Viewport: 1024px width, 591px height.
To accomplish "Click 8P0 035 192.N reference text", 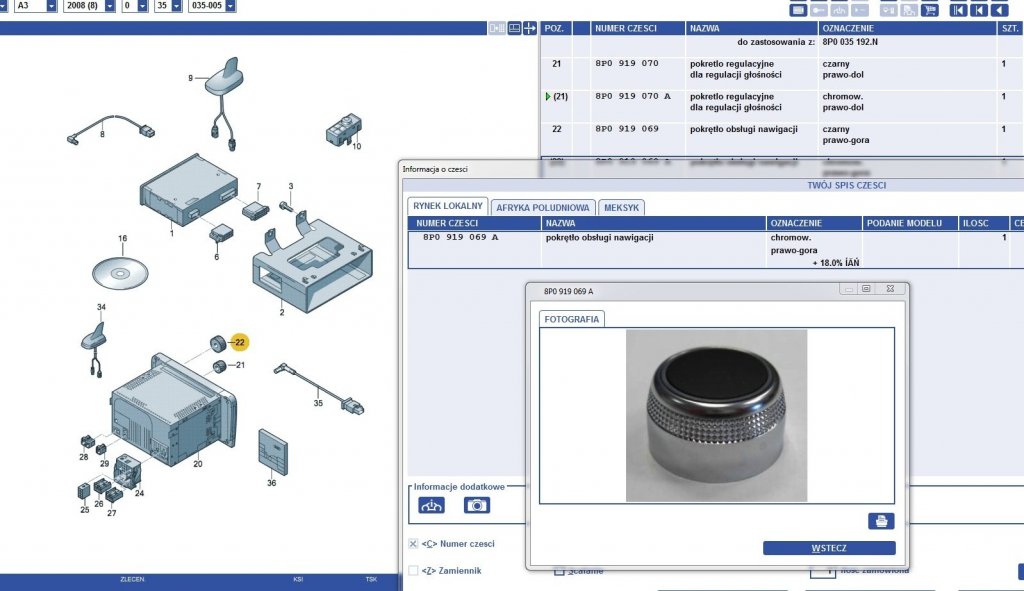I will coord(850,42).
